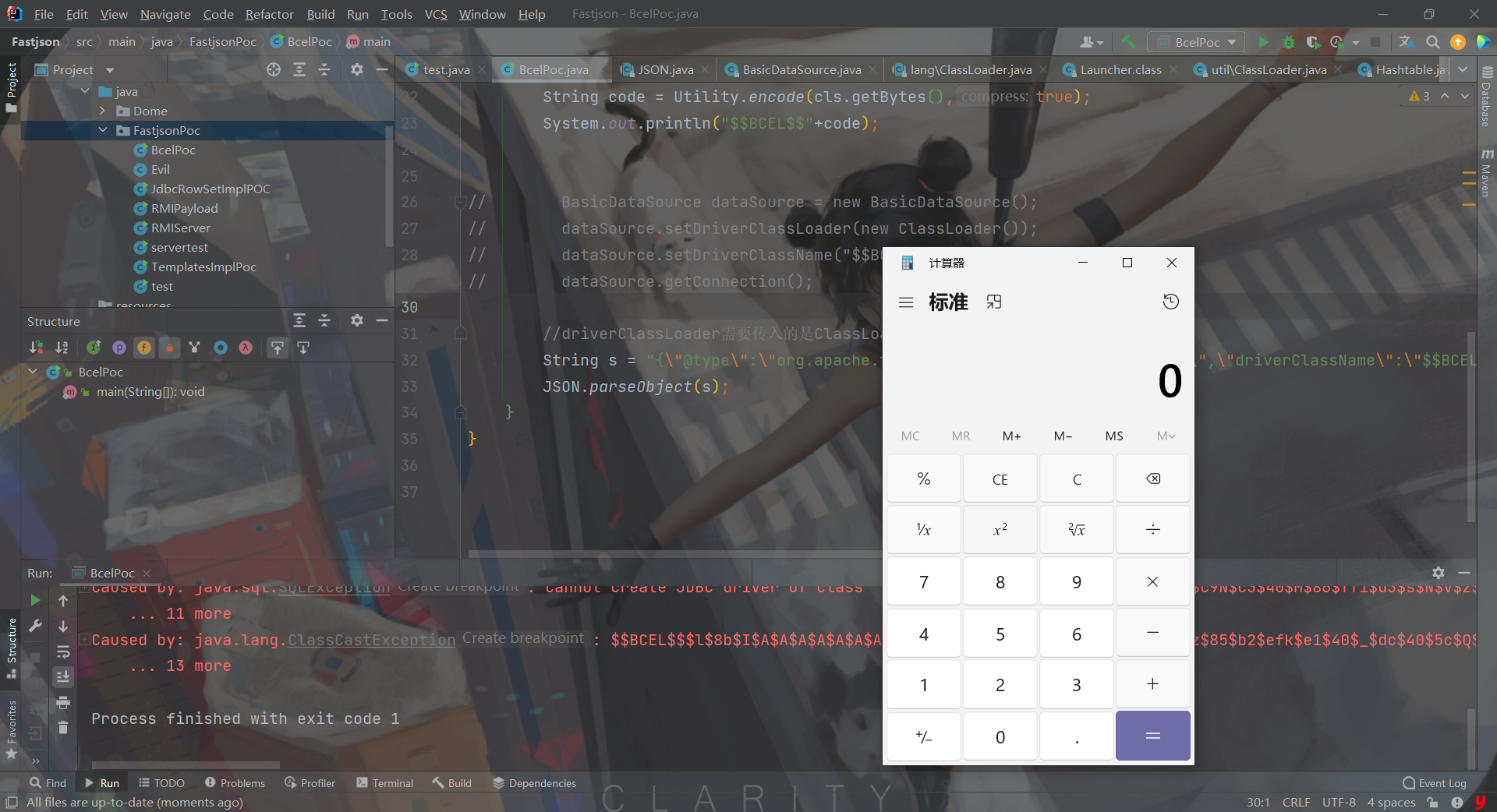The width and height of the screenshot is (1497, 812).
Task: Clear console with trash icon
Action: pyautogui.click(x=63, y=728)
